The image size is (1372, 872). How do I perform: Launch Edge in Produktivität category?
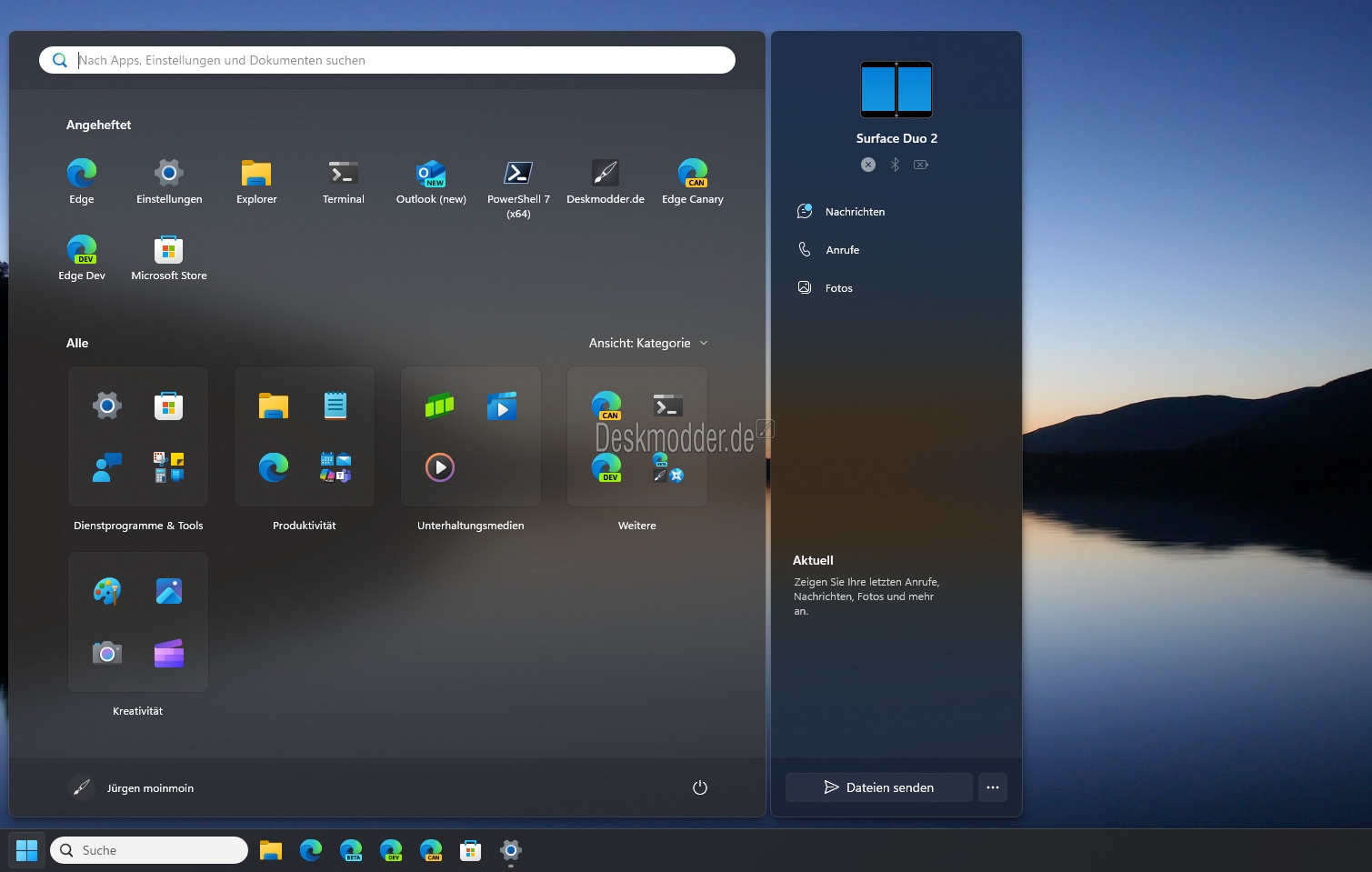tap(274, 467)
